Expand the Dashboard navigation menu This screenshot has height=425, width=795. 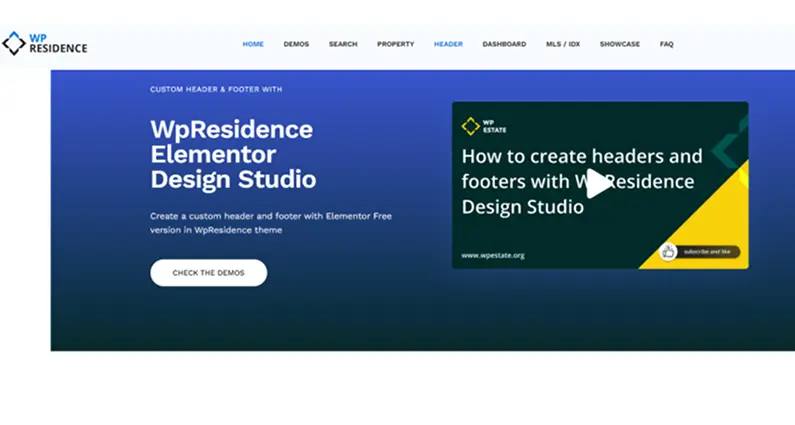[x=504, y=44]
